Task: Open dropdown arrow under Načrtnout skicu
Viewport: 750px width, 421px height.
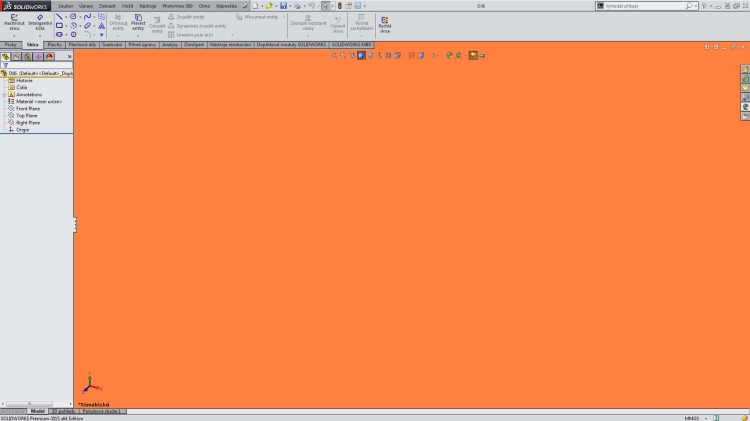Action: pyautogui.click(x=14, y=35)
